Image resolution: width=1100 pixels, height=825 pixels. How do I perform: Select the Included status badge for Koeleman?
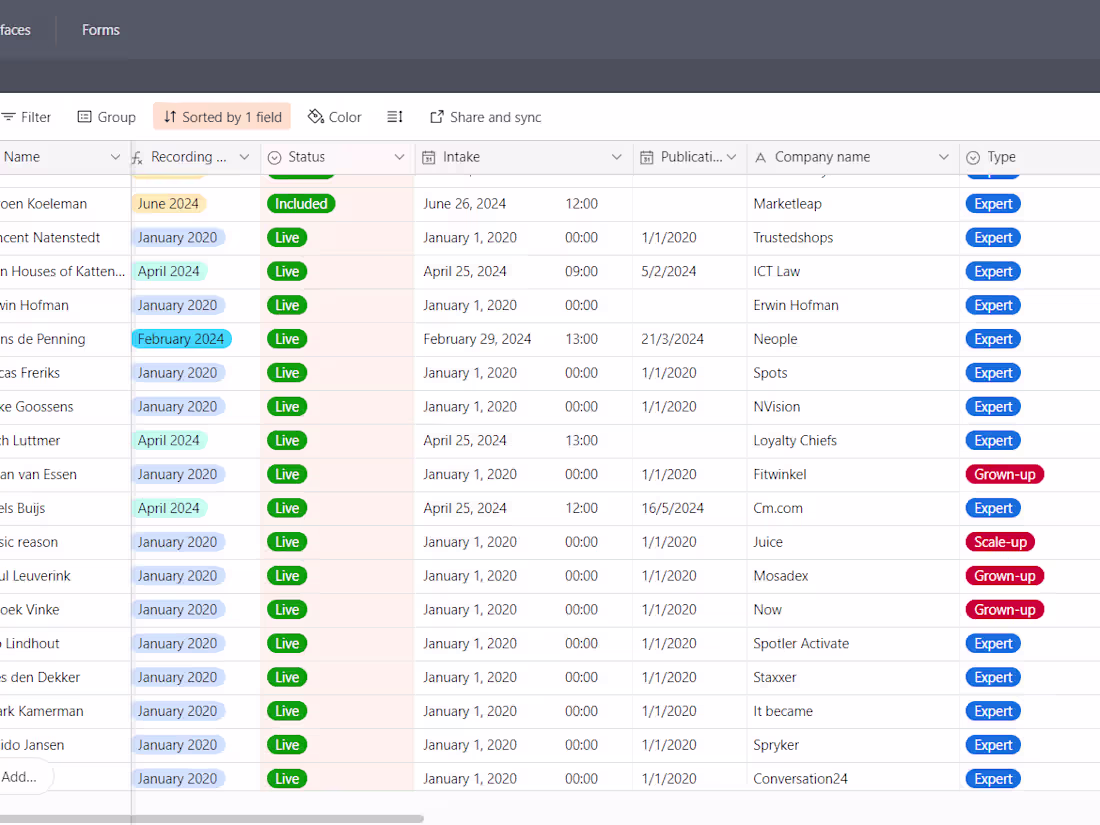(x=301, y=203)
